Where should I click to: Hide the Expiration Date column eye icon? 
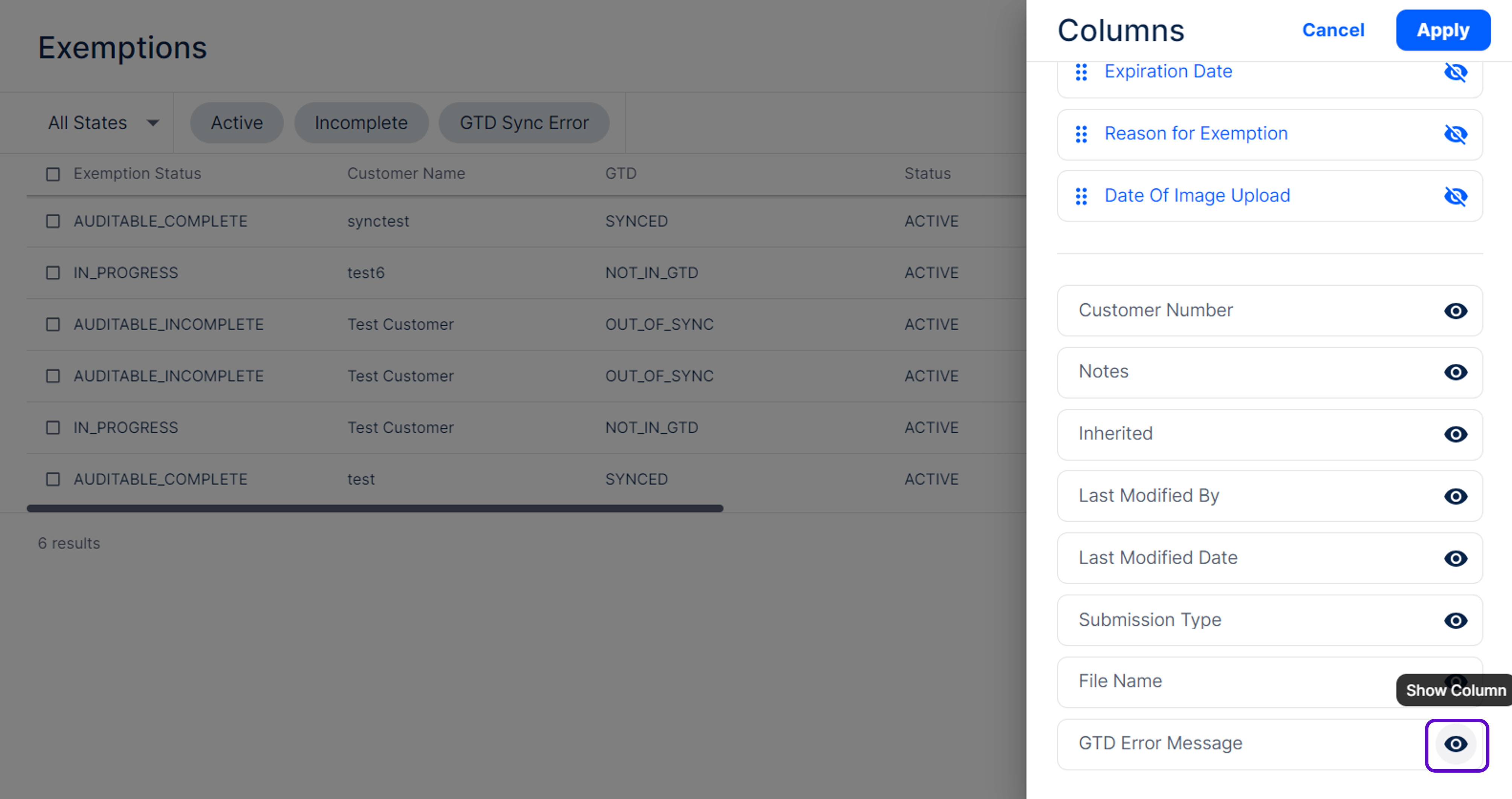pos(1455,72)
